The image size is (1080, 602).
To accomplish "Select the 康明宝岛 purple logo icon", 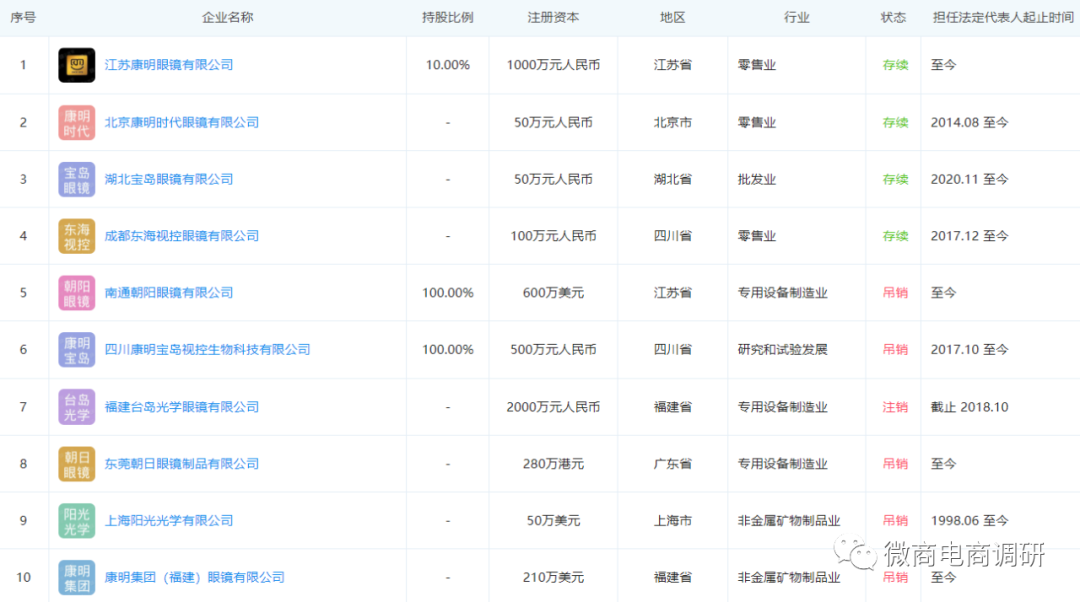I will coord(76,349).
